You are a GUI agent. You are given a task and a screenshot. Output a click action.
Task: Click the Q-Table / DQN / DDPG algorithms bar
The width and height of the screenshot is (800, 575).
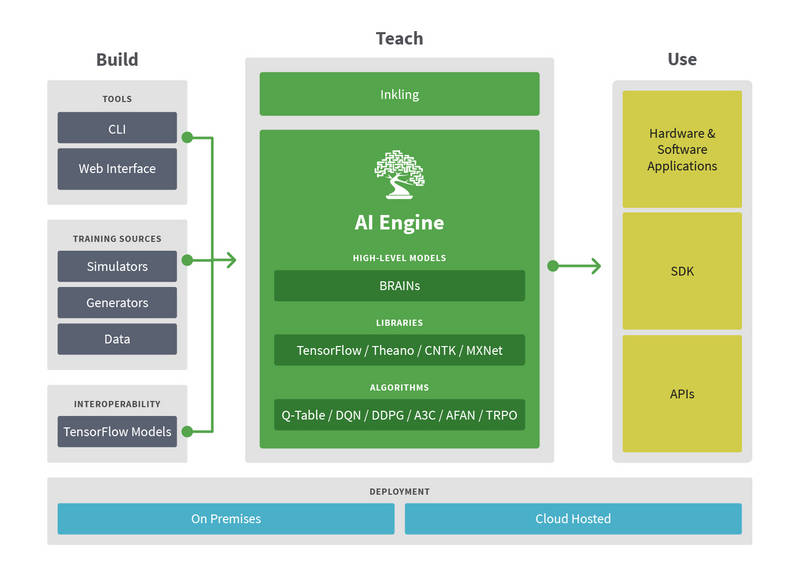tap(399, 415)
